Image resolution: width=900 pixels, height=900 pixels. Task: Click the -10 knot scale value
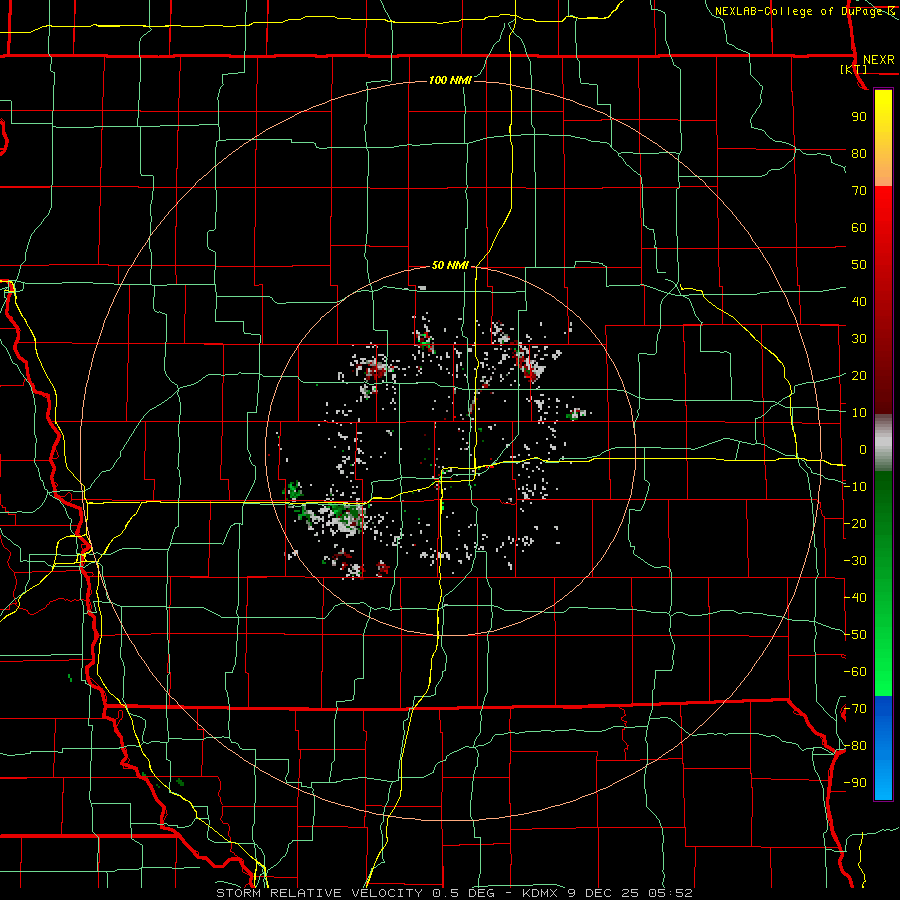tap(855, 487)
